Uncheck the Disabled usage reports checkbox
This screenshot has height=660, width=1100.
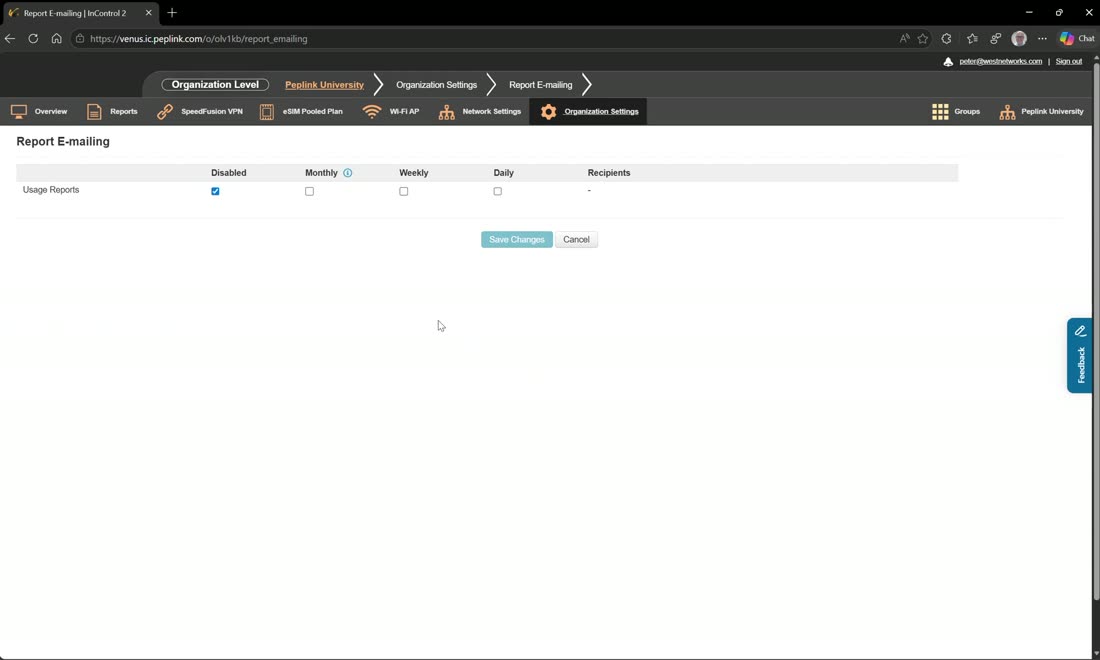(x=215, y=191)
